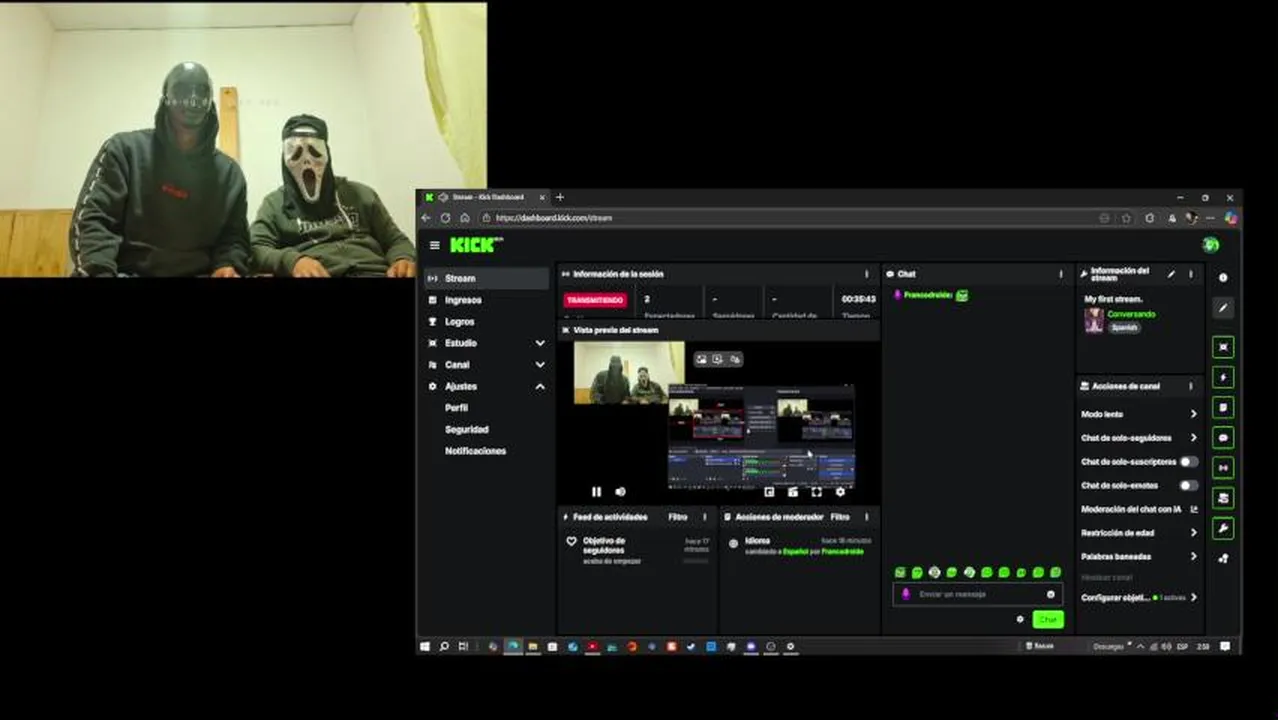This screenshot has height=720, width=1278.
Task: Open the Windows Start menu
Action: click(x=425, y=647)
